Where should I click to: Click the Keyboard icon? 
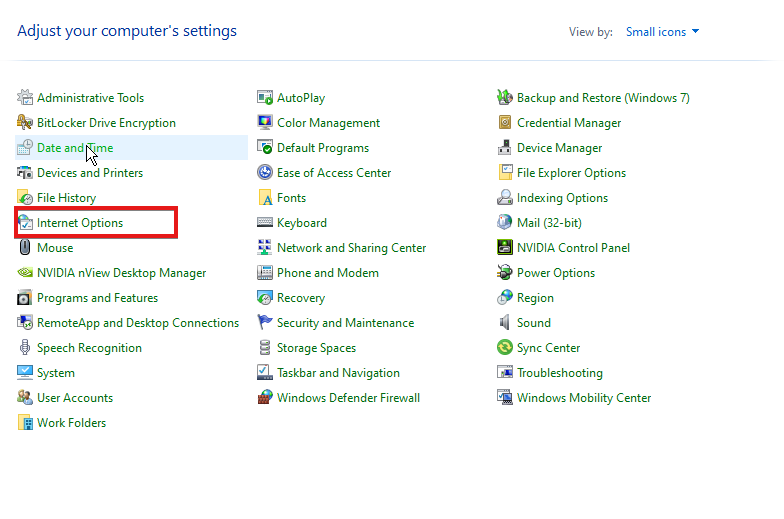pos(264,222)
